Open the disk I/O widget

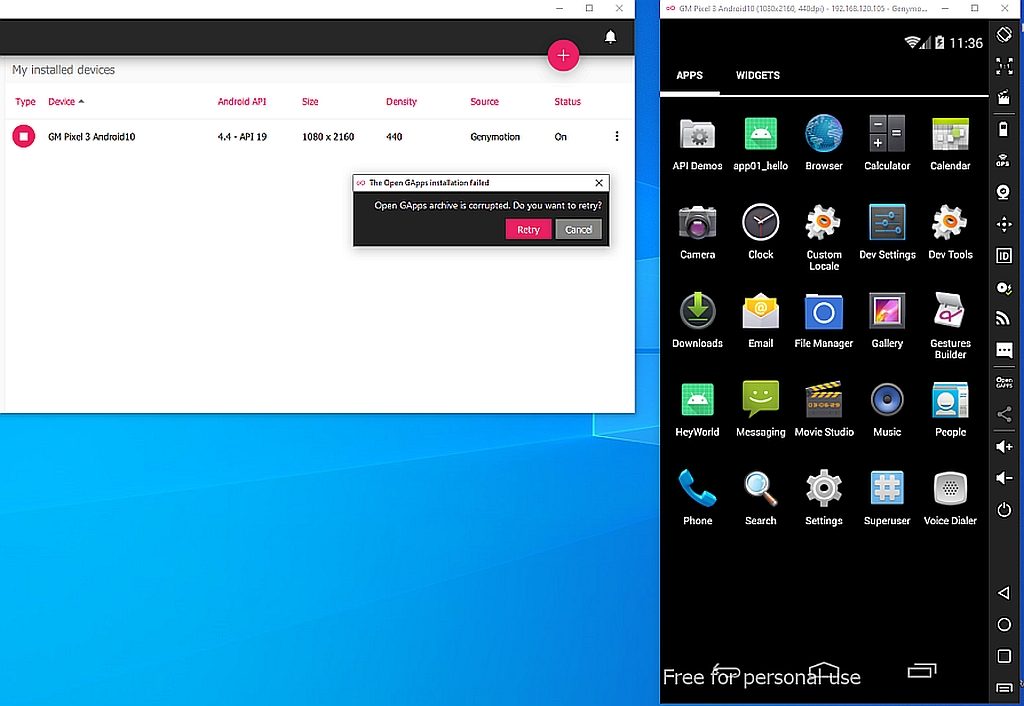point(1004,287)
